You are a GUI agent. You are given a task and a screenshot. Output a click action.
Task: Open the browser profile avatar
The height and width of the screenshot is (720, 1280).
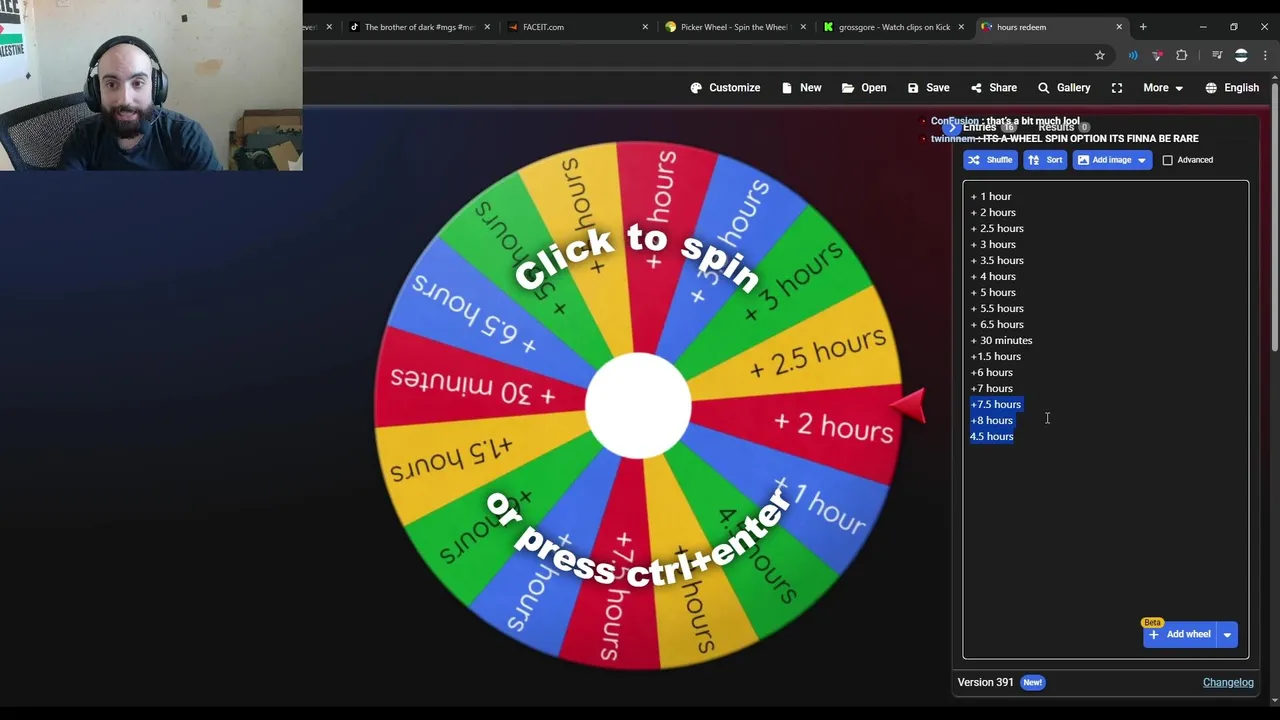[x=1241, y=55]
